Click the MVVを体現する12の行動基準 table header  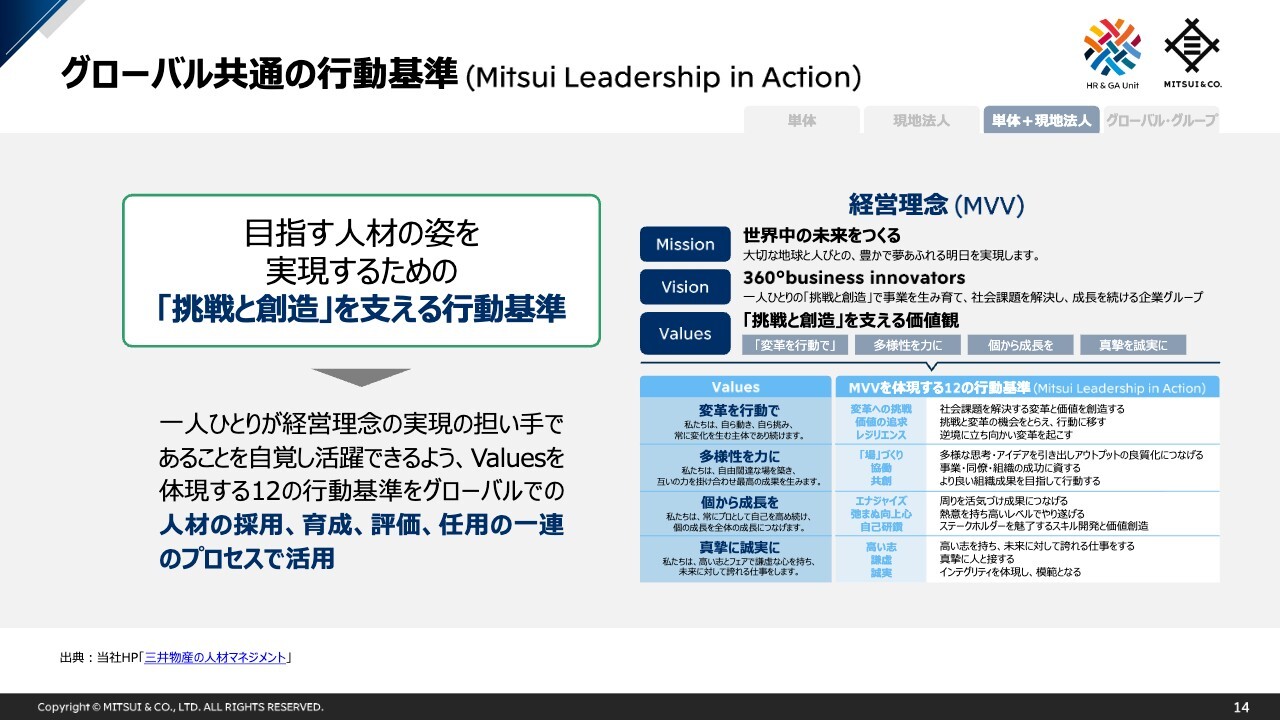[1027, 387]
